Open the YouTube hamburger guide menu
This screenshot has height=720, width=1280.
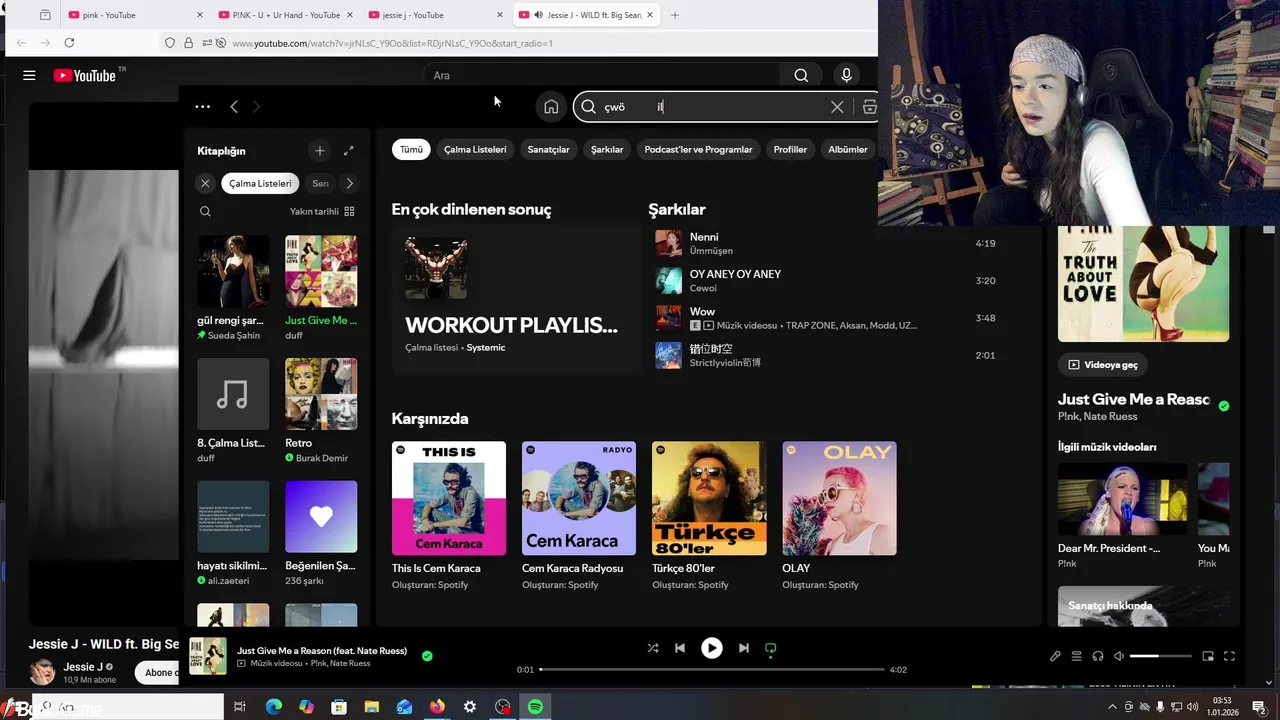[29, 75]
